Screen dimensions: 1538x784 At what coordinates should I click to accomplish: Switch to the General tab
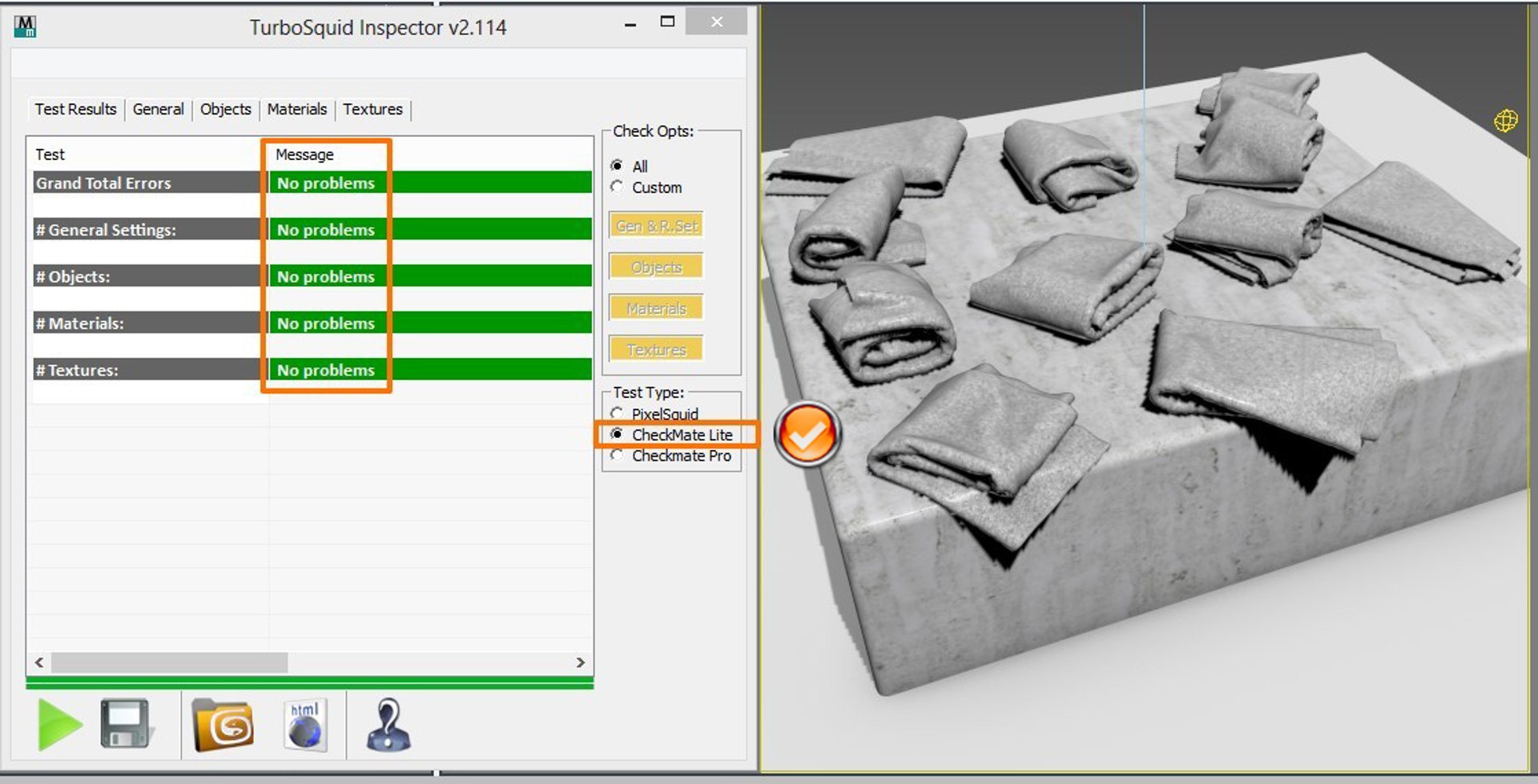[158, 109]
